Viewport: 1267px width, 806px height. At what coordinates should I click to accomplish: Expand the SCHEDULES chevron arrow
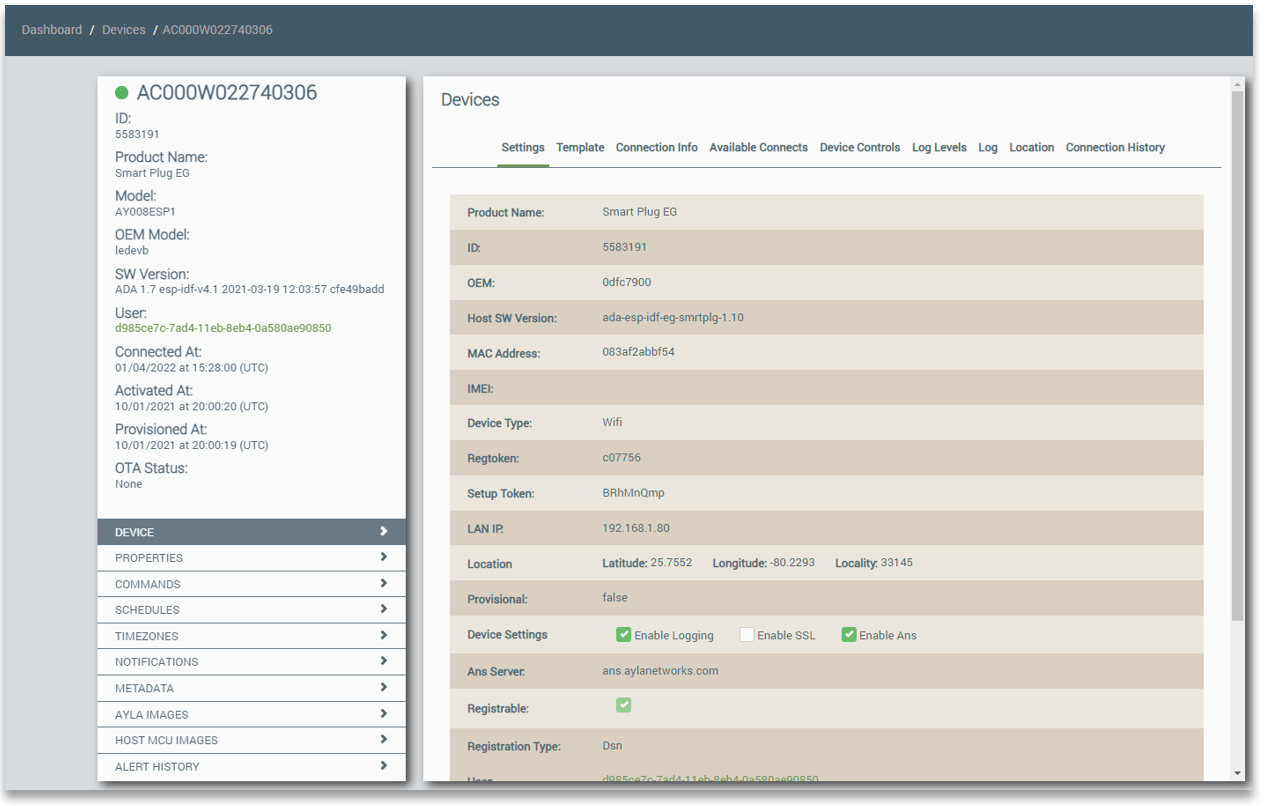tap(383, 609)
